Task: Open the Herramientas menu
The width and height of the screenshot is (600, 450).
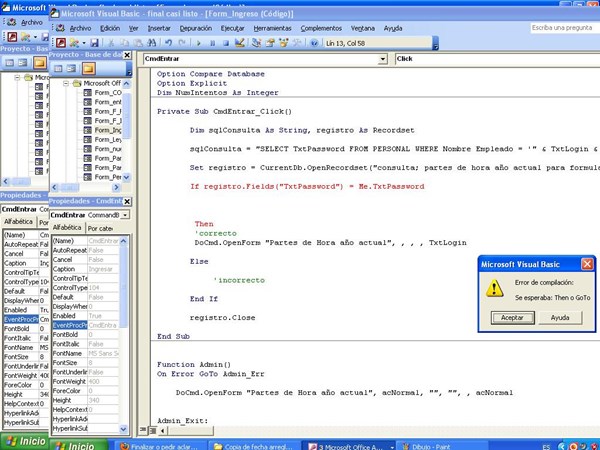Action: (273, 28)
